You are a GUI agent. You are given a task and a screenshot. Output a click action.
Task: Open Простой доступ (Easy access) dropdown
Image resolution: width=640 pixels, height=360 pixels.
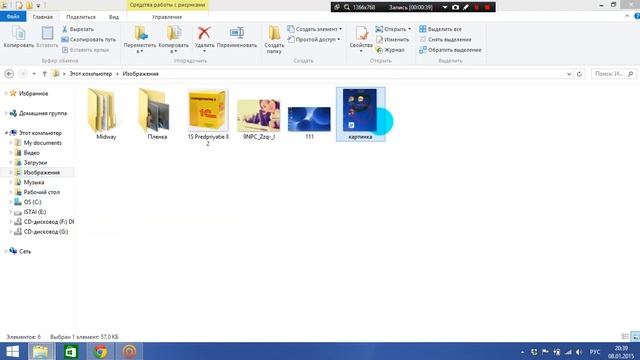[x=313, y=40]
